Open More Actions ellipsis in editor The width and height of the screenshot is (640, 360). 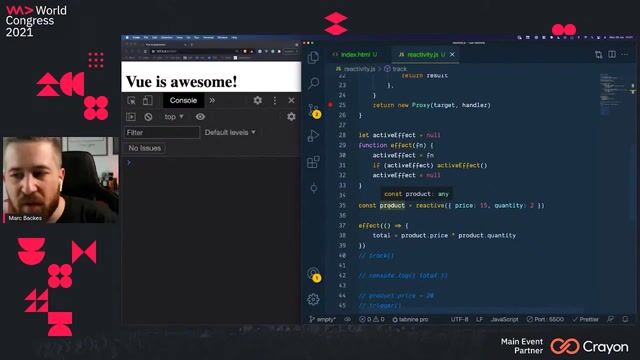tap(625, 54)
